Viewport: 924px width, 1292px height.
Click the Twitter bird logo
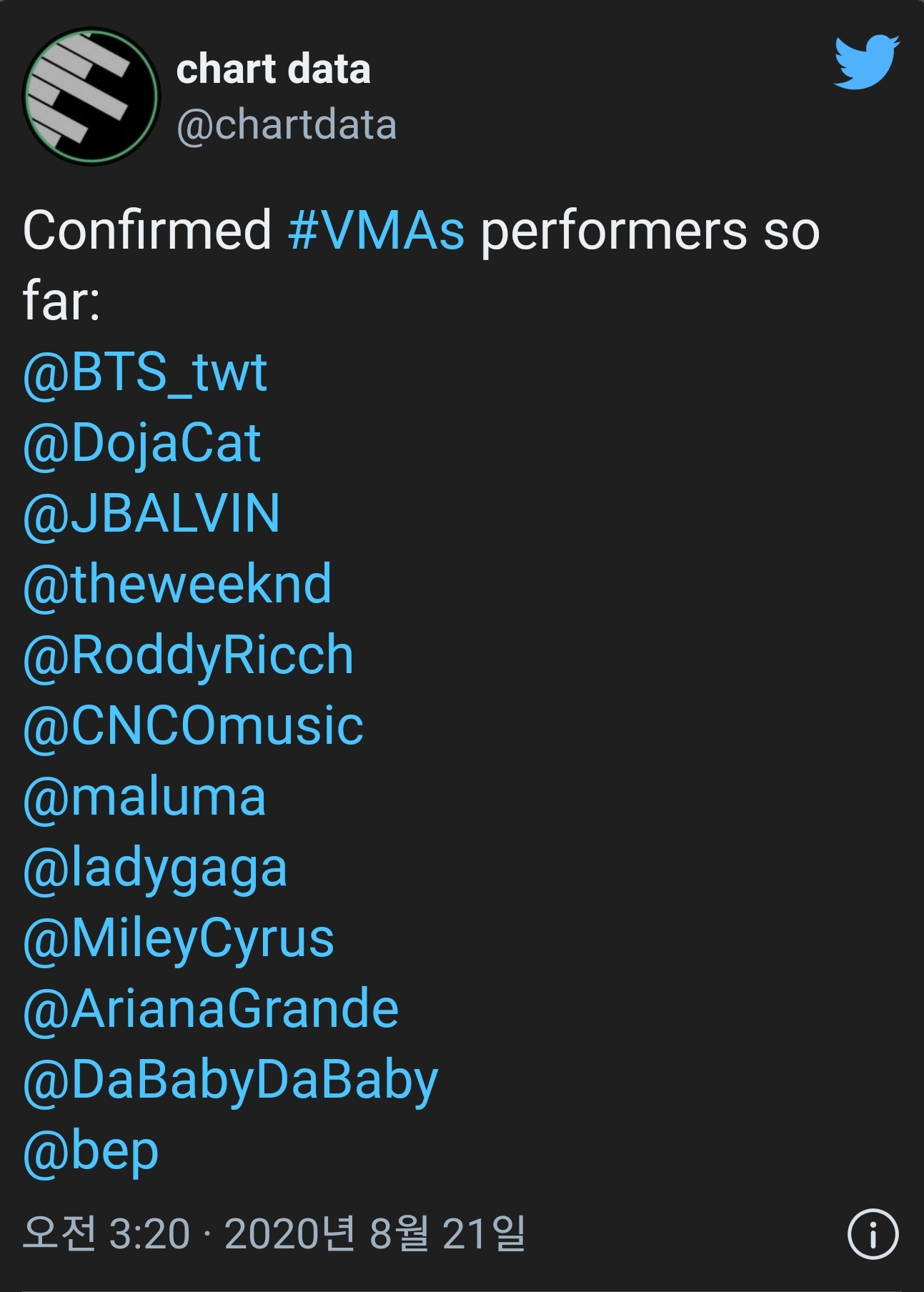point(865,62)
